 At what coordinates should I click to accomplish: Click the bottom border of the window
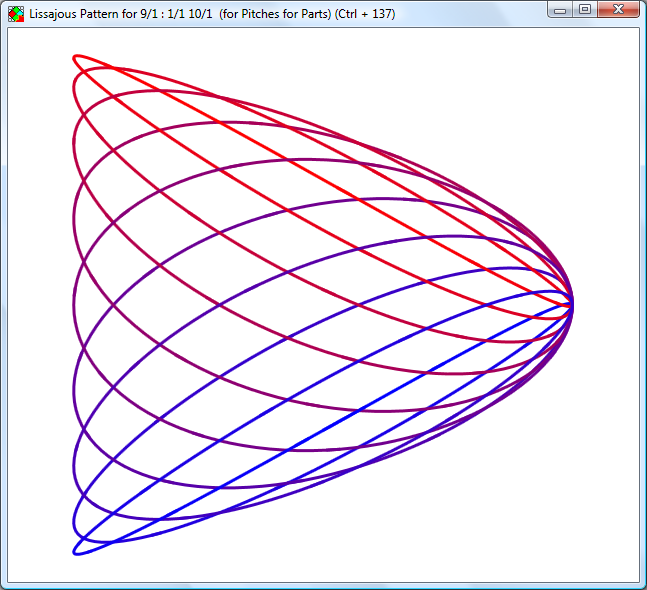coord(323,586)
